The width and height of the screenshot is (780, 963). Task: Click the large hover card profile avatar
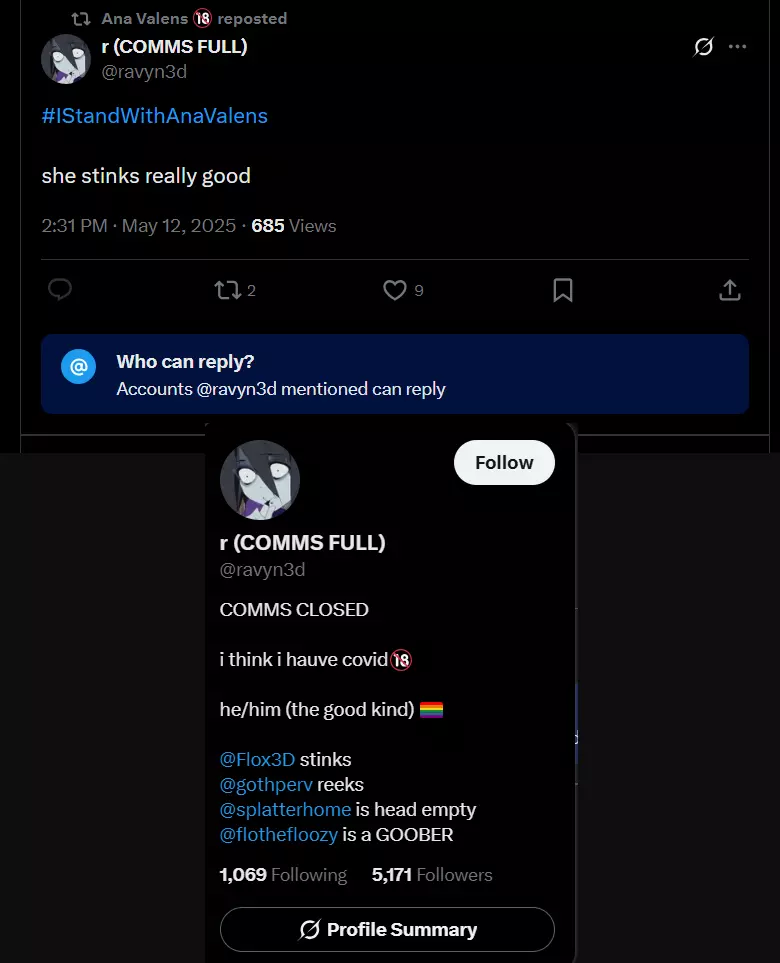tap(260, 480)
